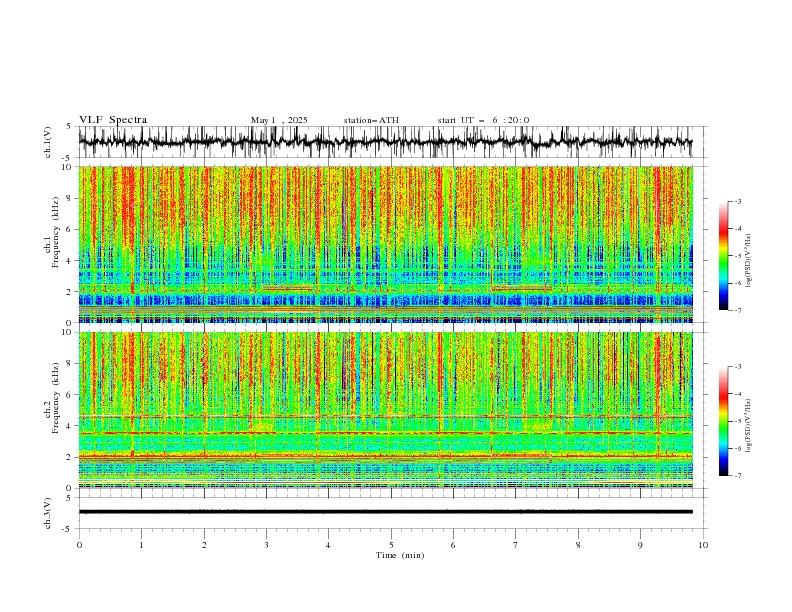Click the "-7" label on ch.2 color bar
Image resolution: width=792 pixels, height=612 pixels.
pos(737,475)
